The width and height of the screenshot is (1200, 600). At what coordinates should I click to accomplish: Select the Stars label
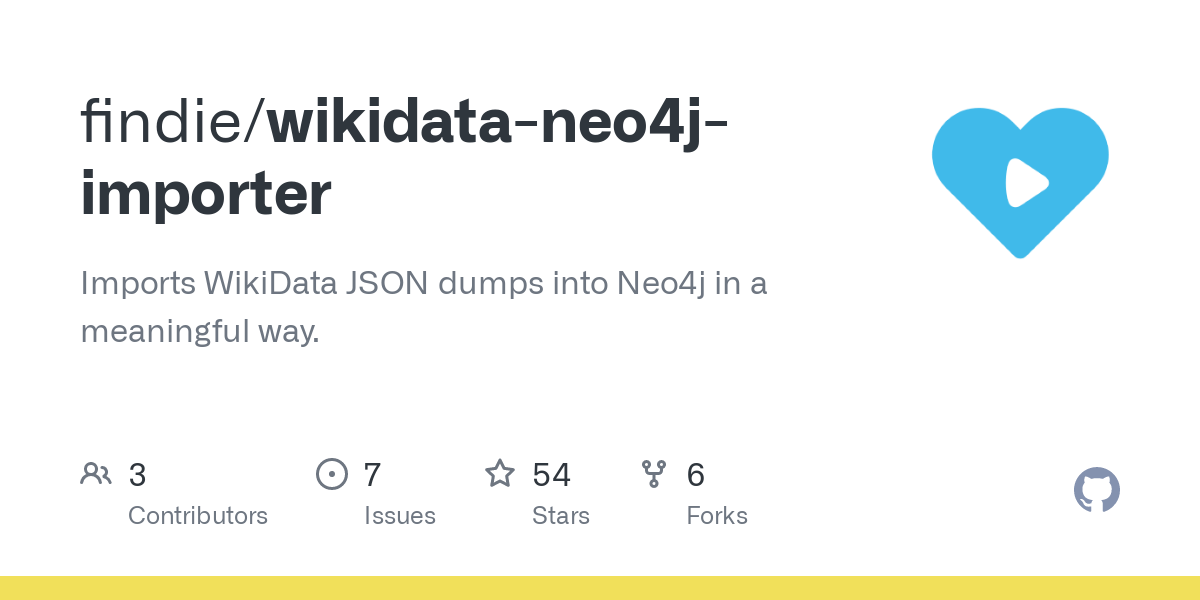[x=561, y=516]
